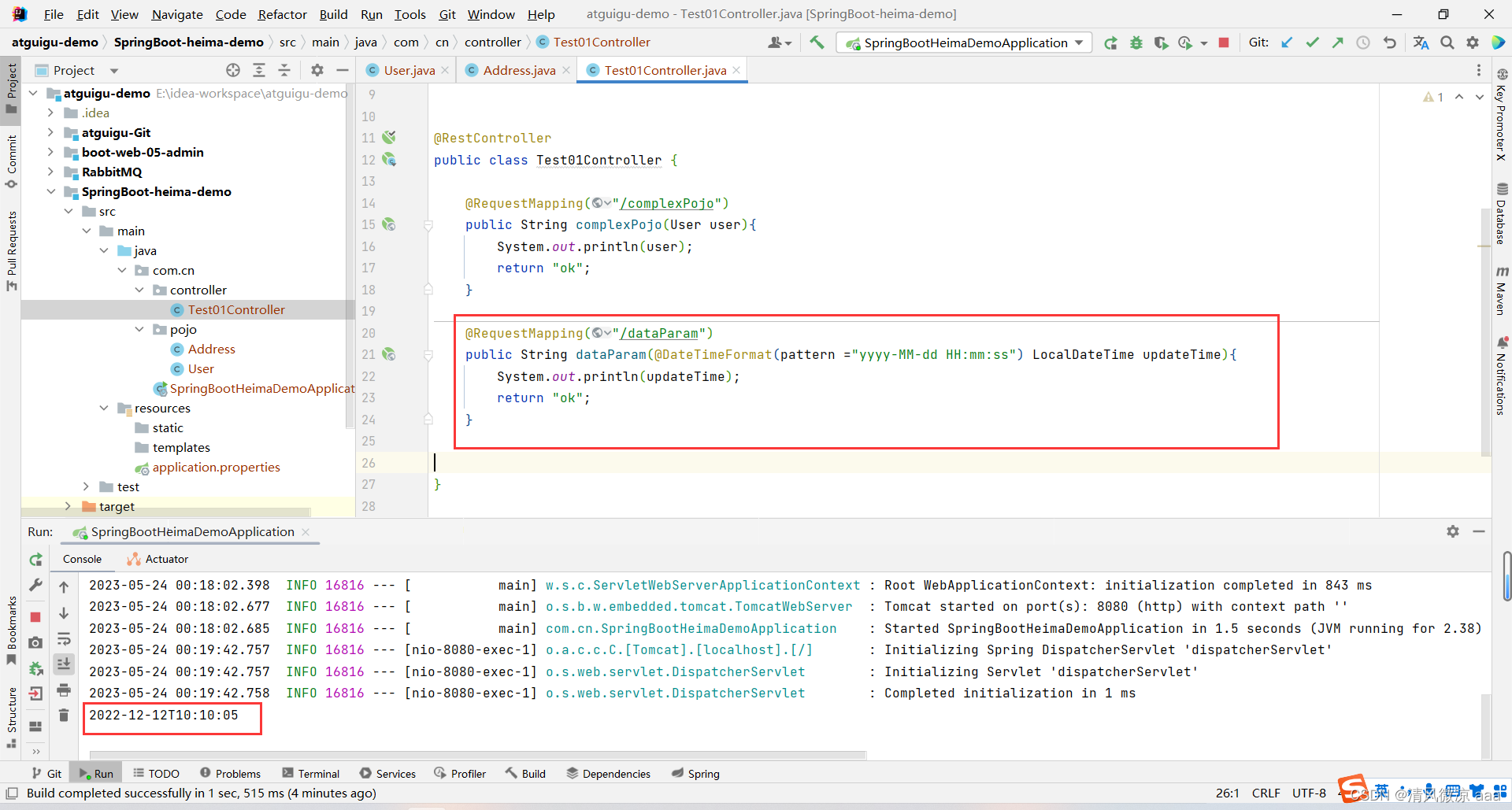Stop process in Run tool window sidebar
Screen dimensions: 1512x810
click(35, 616)
